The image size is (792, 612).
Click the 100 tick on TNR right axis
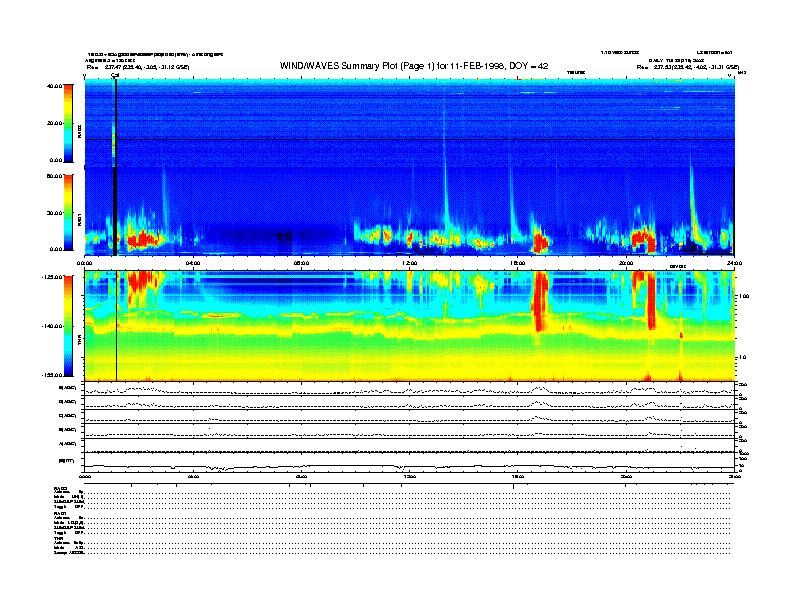(x=744, y=296)
